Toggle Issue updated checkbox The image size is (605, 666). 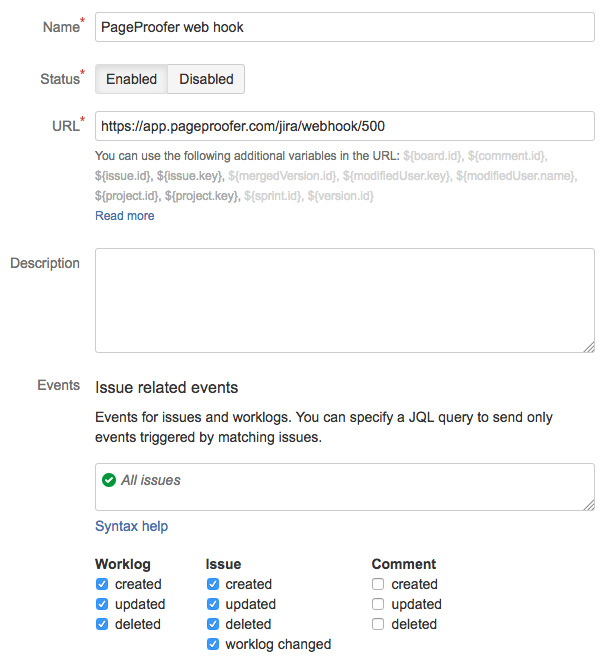[213, 604]
